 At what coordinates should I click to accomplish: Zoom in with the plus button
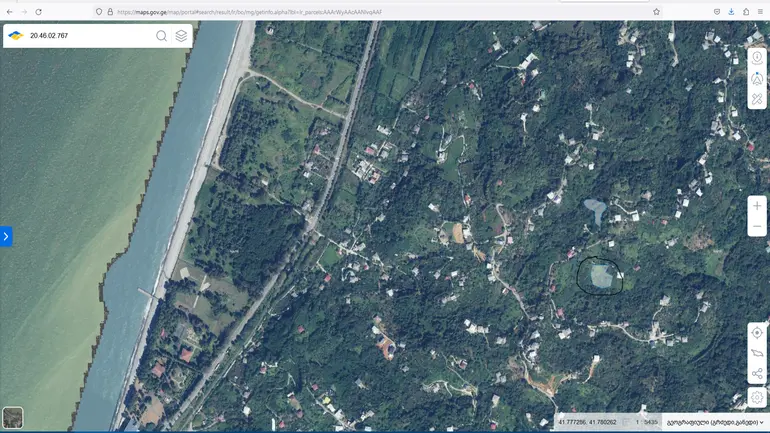tap(757, 206)
